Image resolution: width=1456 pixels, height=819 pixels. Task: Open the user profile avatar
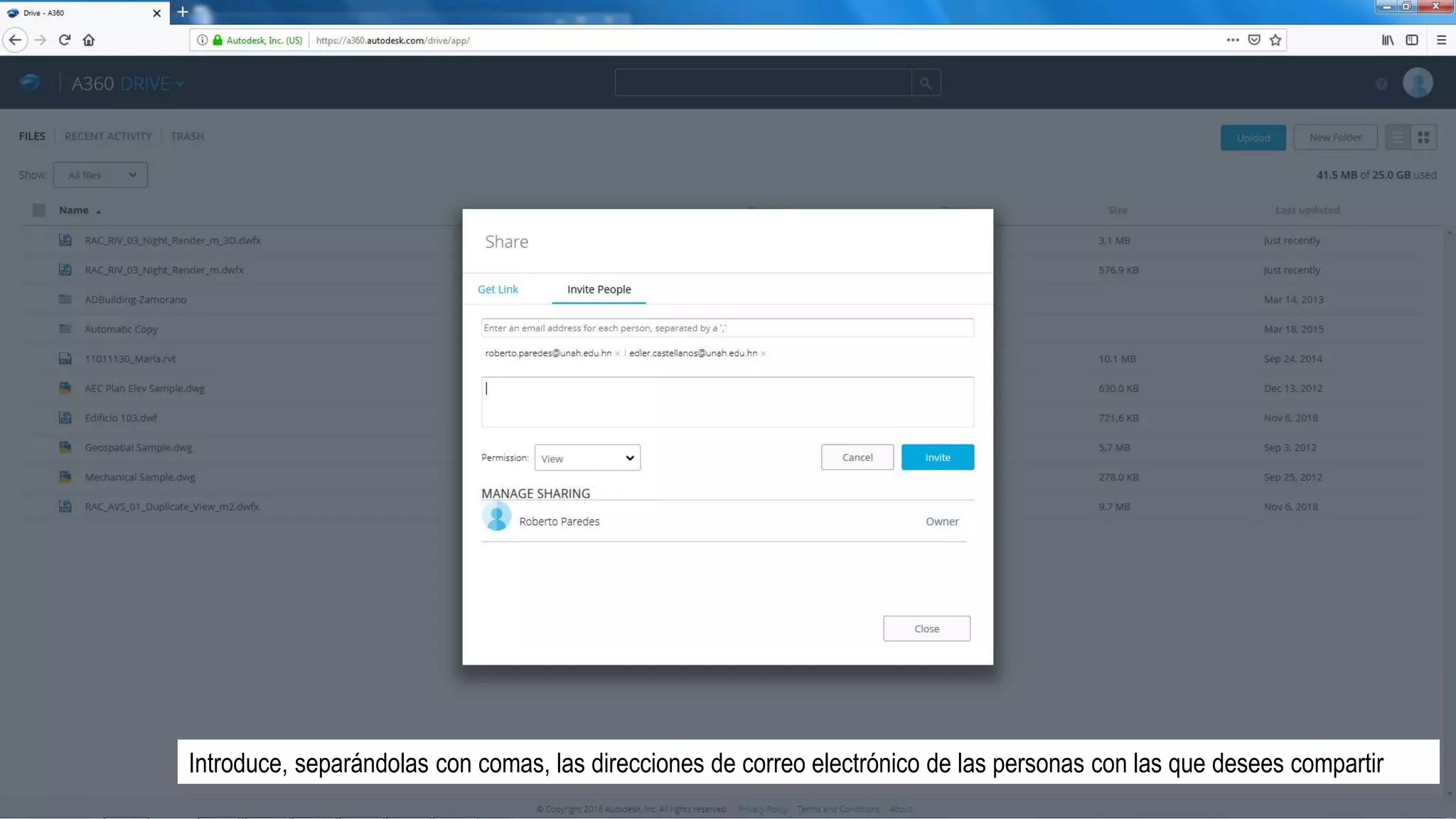click(x=1418, y=82)
